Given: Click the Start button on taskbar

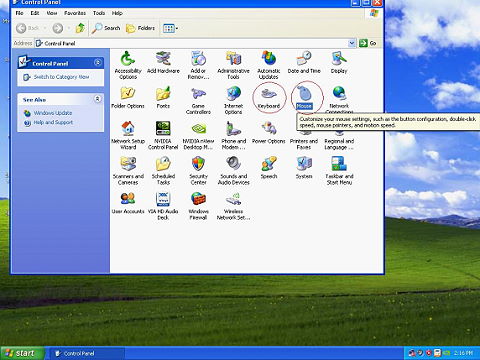Looking at the screenshot, I should coord(22,353).
